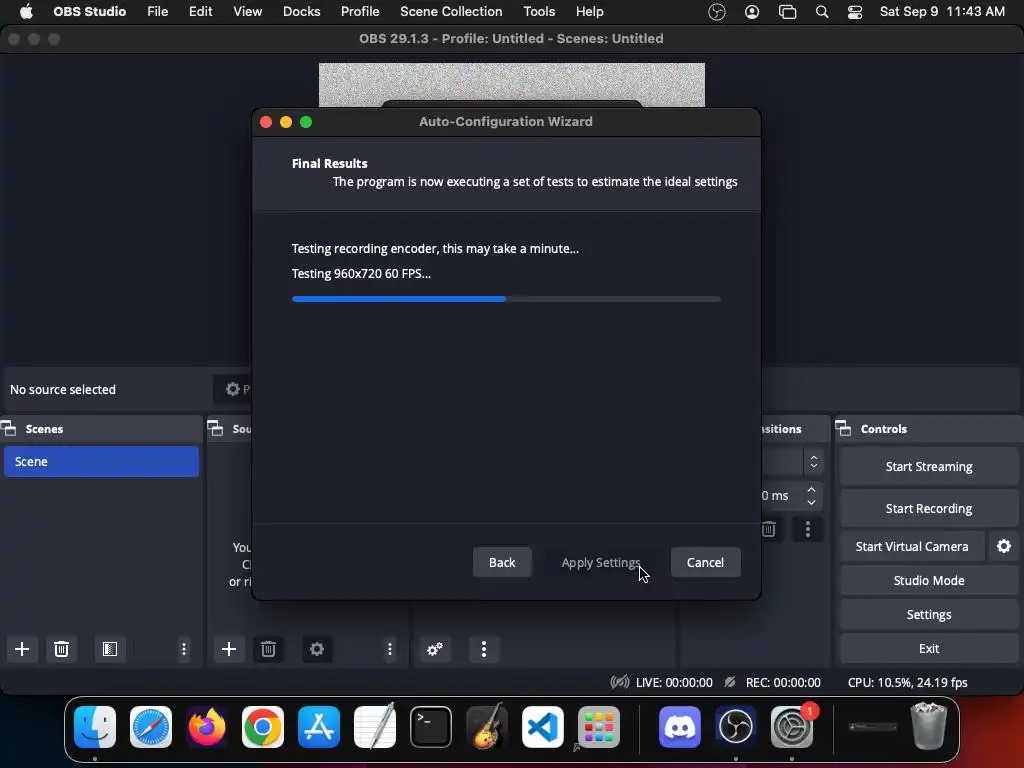The width and height of the screenshot is (1024, 768).
Task: Open the Help menu
Action: point(589,12)
